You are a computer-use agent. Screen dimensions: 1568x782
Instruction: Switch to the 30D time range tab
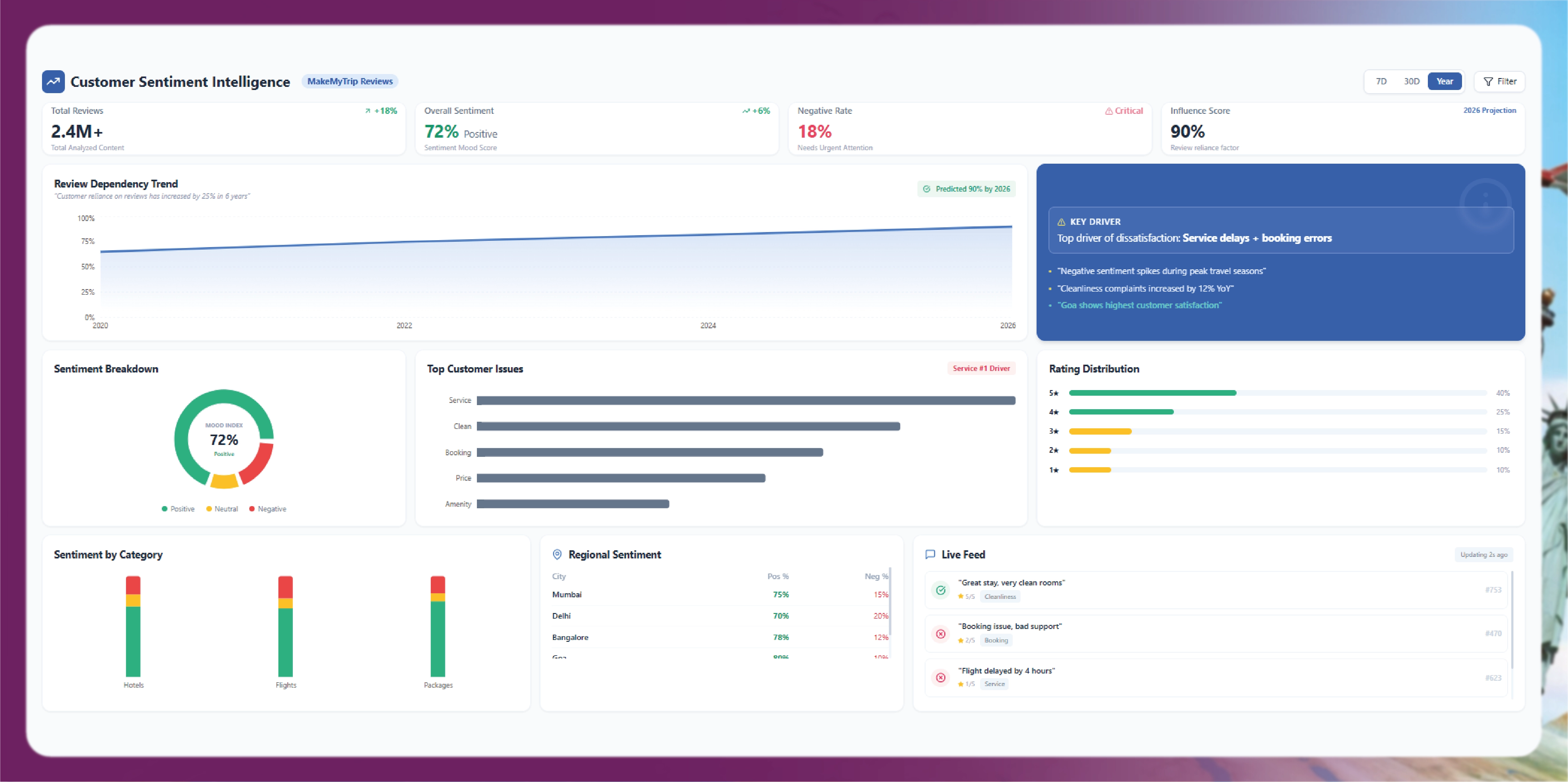pos(1412,80)
